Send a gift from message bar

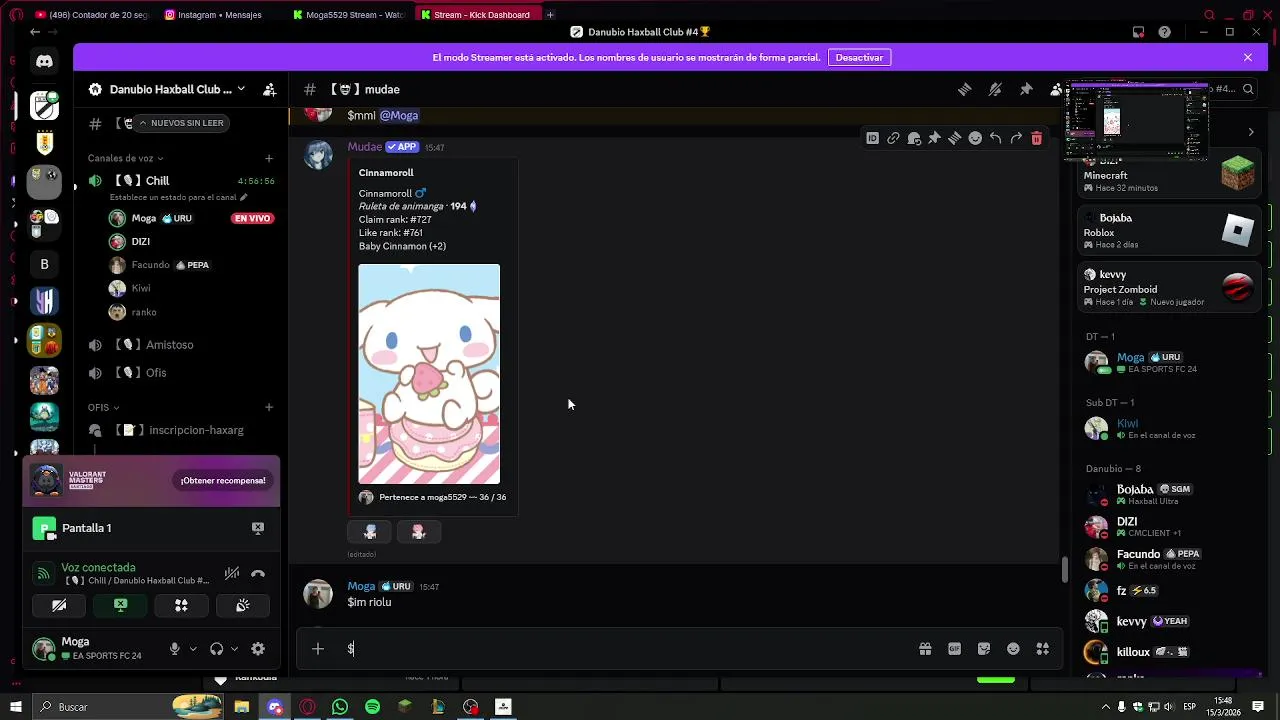point(925,649)
